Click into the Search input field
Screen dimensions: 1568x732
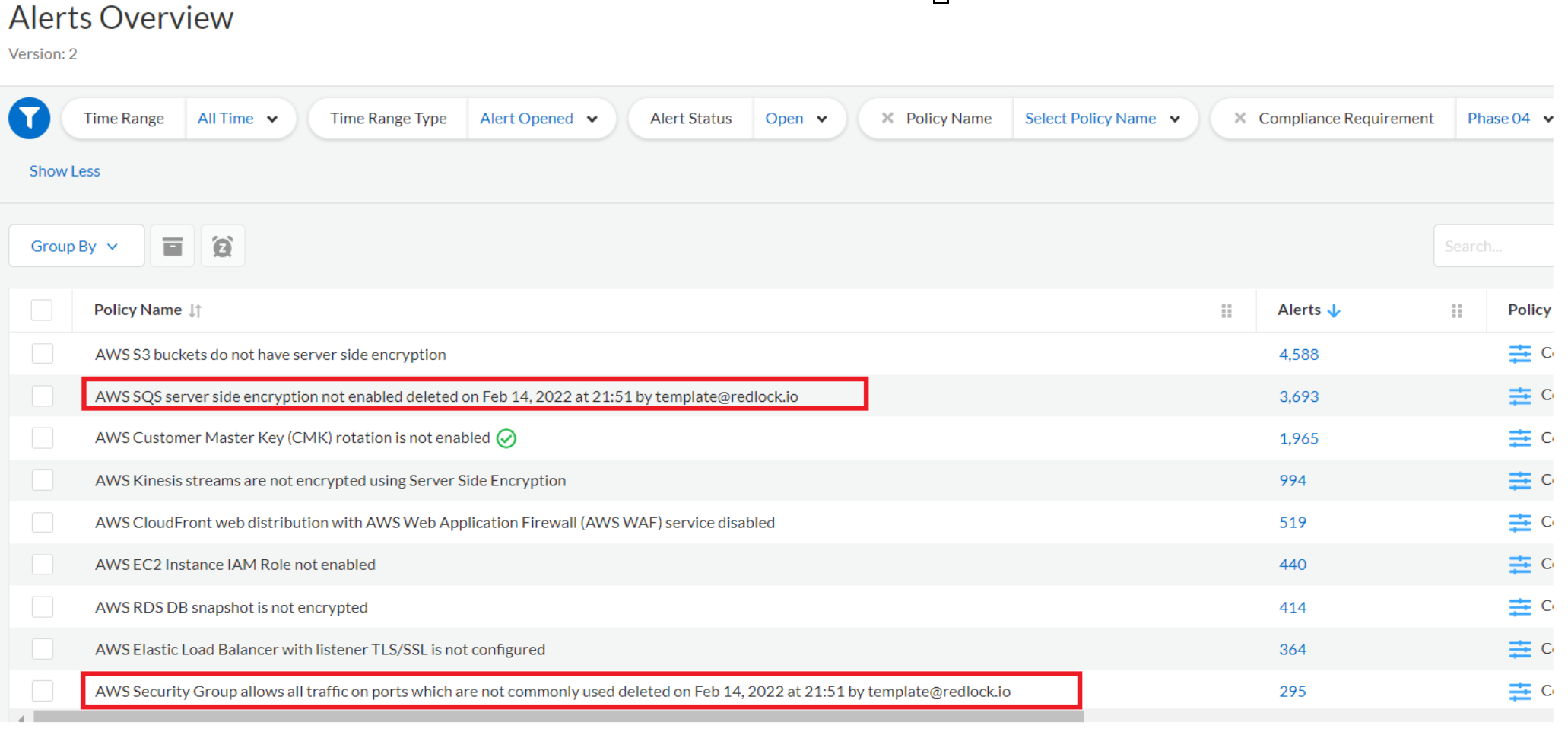tap(1494, 246)
